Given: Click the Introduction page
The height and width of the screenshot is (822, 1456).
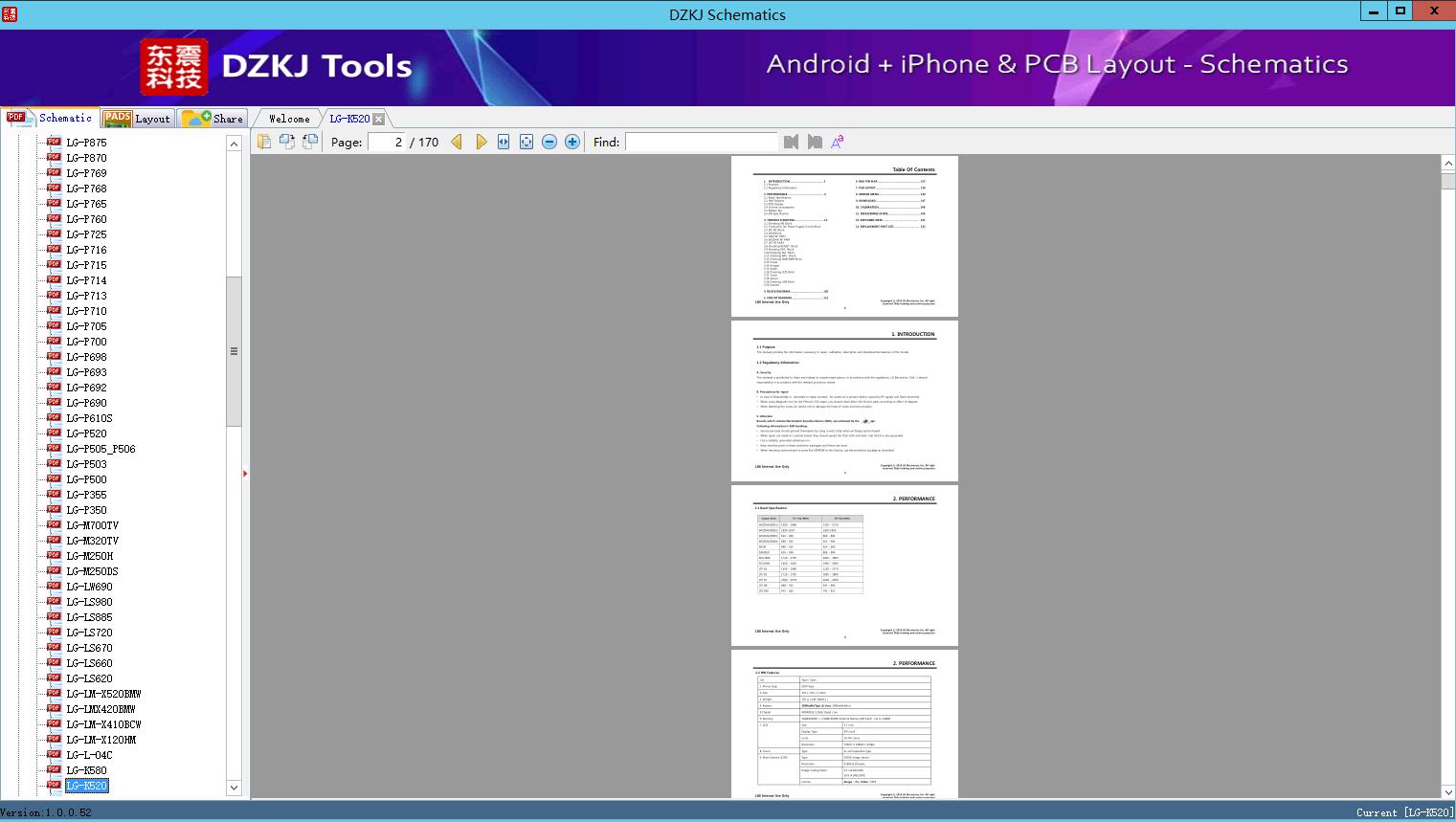Looking at the screenshot, I should coord(844,400).
